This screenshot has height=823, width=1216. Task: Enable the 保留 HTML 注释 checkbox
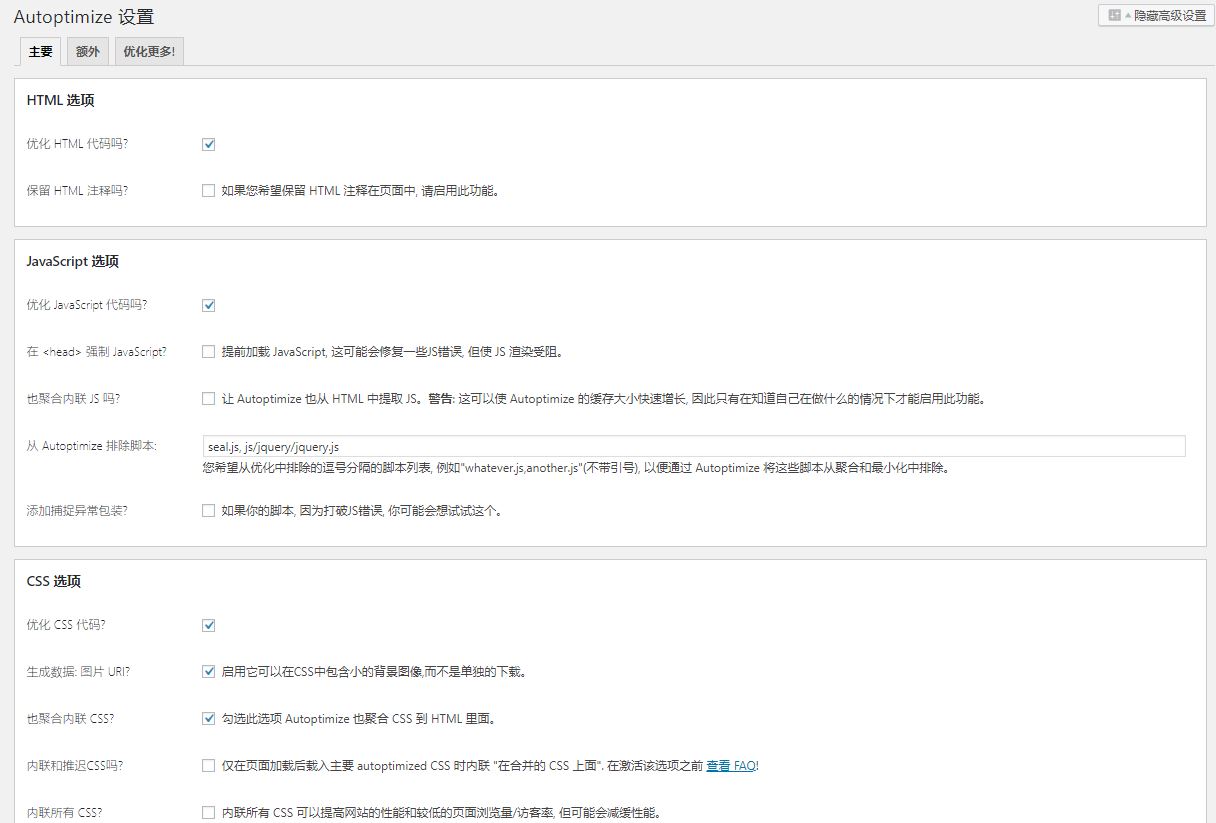(208, 190)
